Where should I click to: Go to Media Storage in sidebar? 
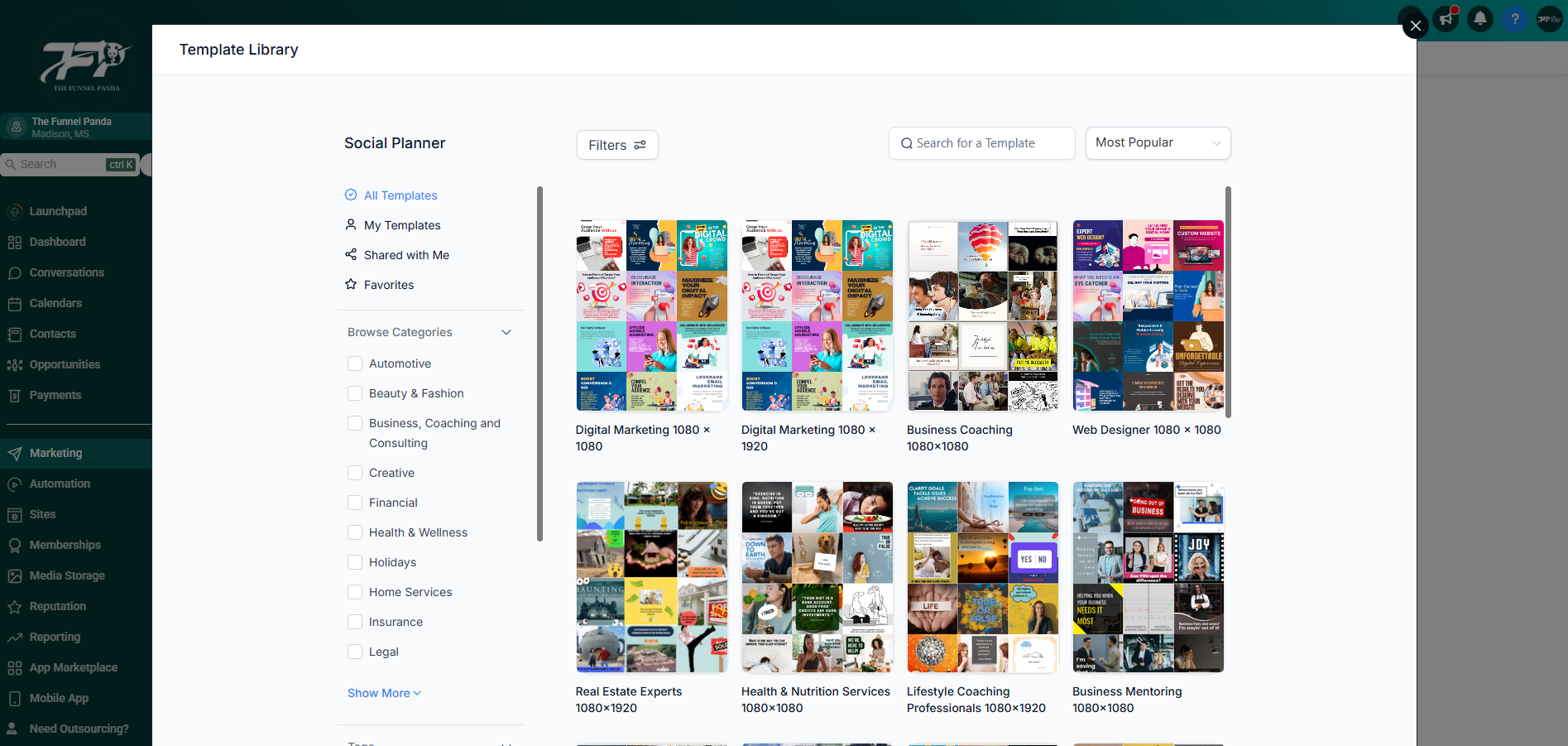click(66, 575)
